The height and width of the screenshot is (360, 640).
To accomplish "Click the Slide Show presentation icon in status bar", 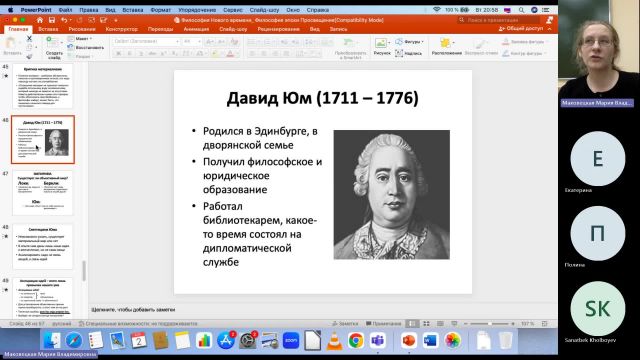I will [x=454, y=323].
